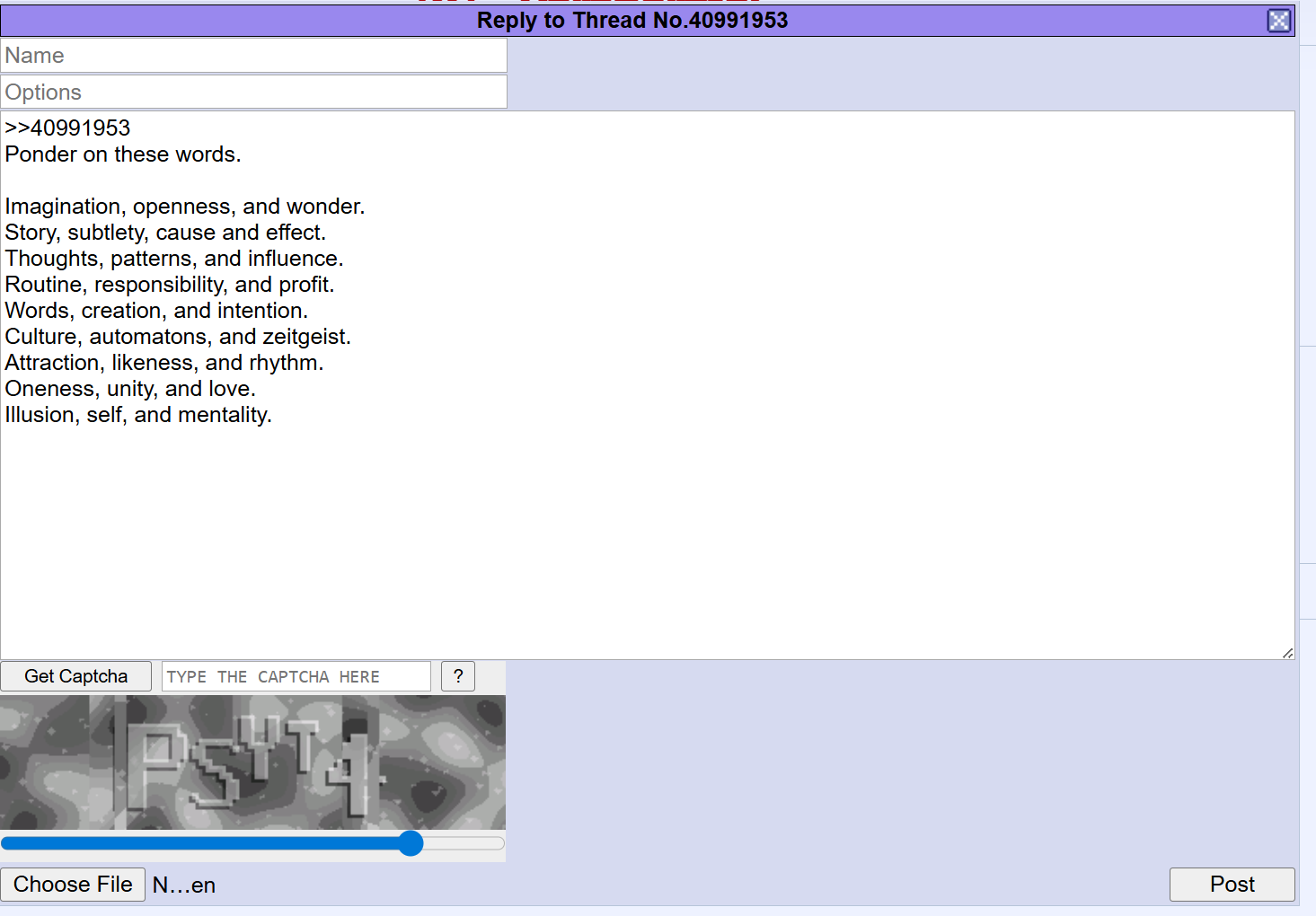Screen dimensions: 1316x916
Task: Click the Name input field
Action: [254, 56]
